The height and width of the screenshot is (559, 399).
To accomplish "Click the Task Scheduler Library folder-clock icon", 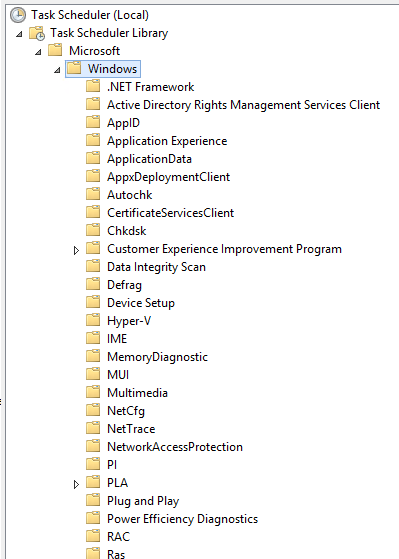I will pyautogui.click(x=37, y=33).
